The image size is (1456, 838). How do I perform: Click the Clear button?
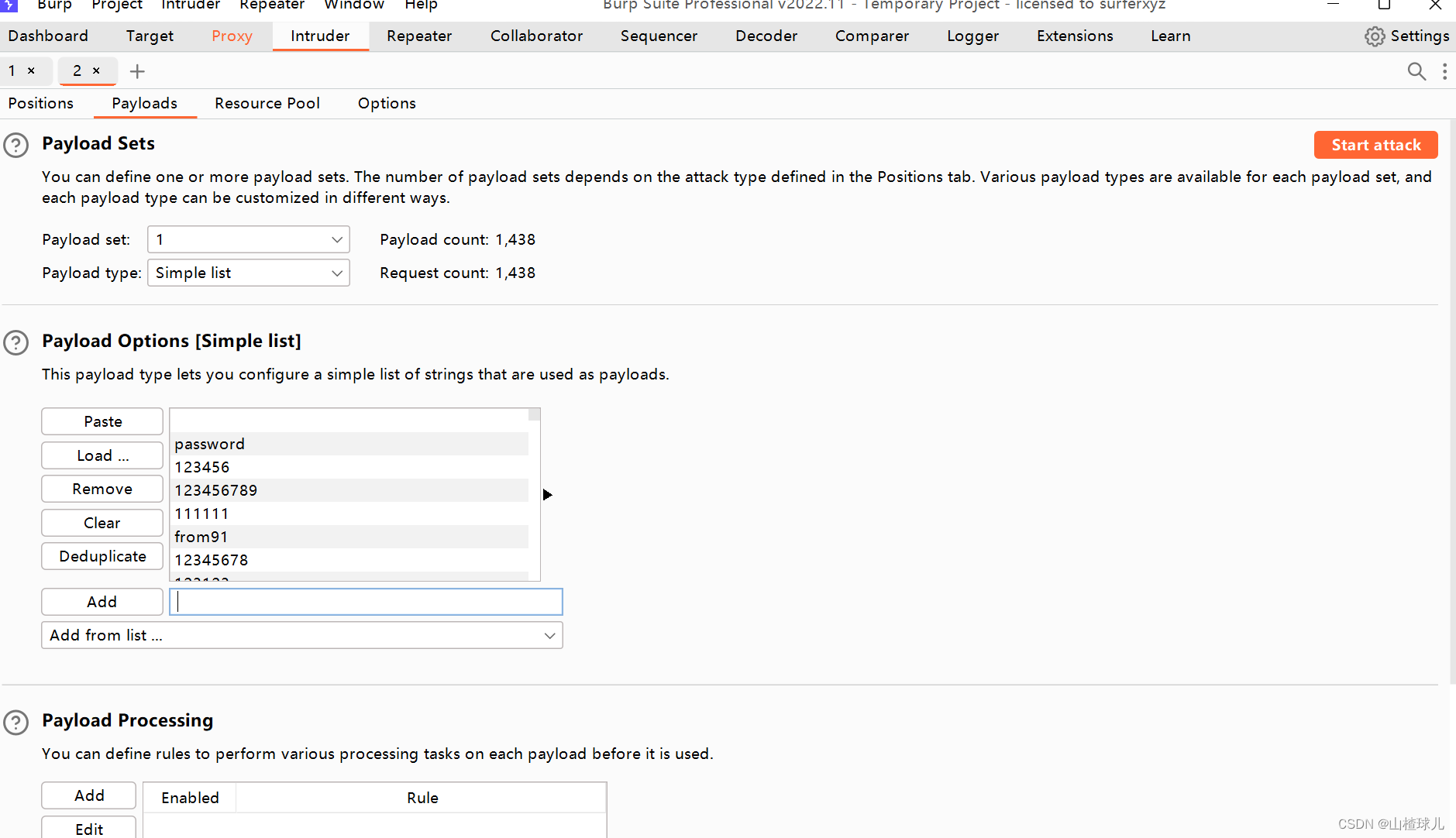pos(102,523)
